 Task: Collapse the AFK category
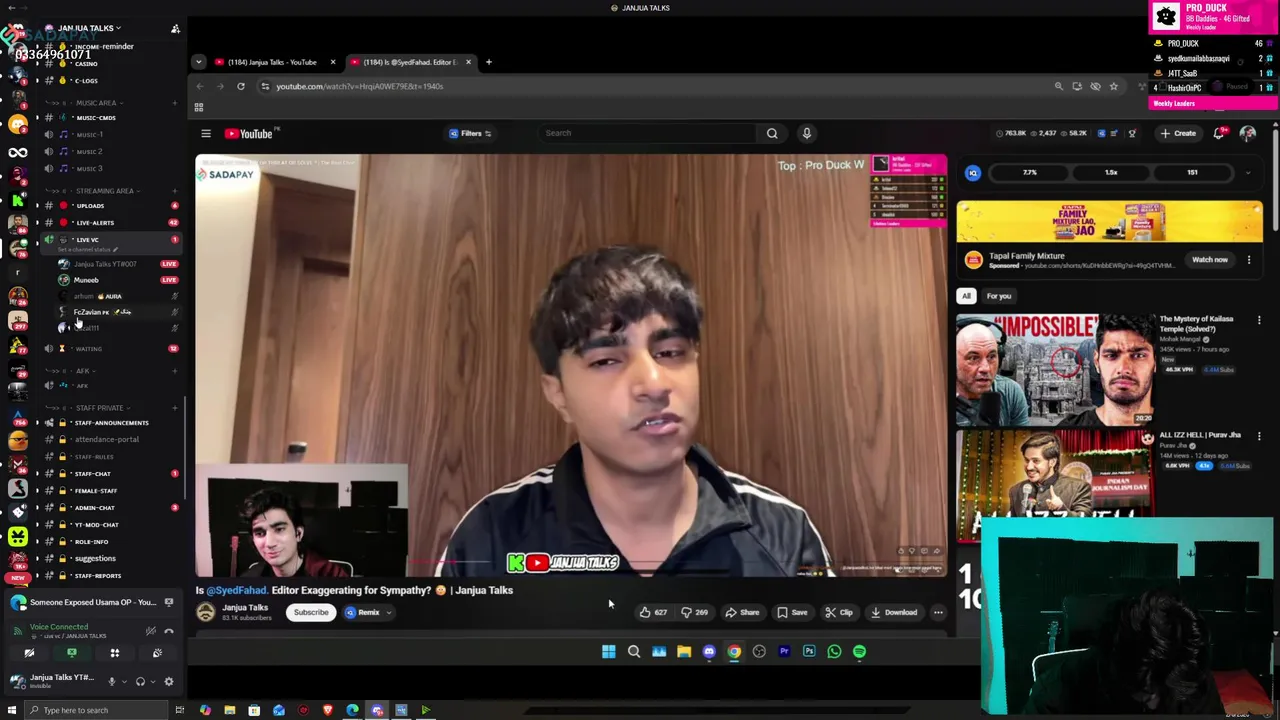82,371
